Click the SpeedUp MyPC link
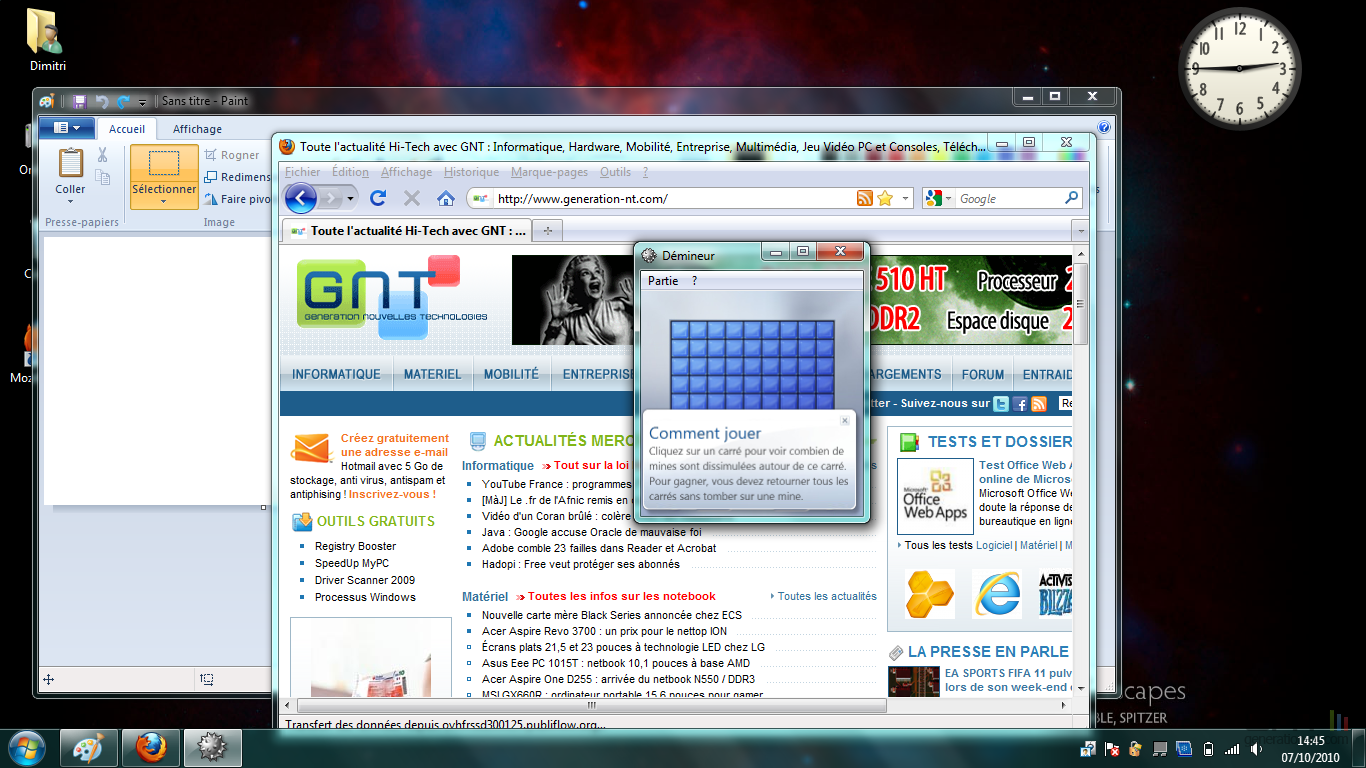This screenshot has height=768, width=1366. point(352,563)
